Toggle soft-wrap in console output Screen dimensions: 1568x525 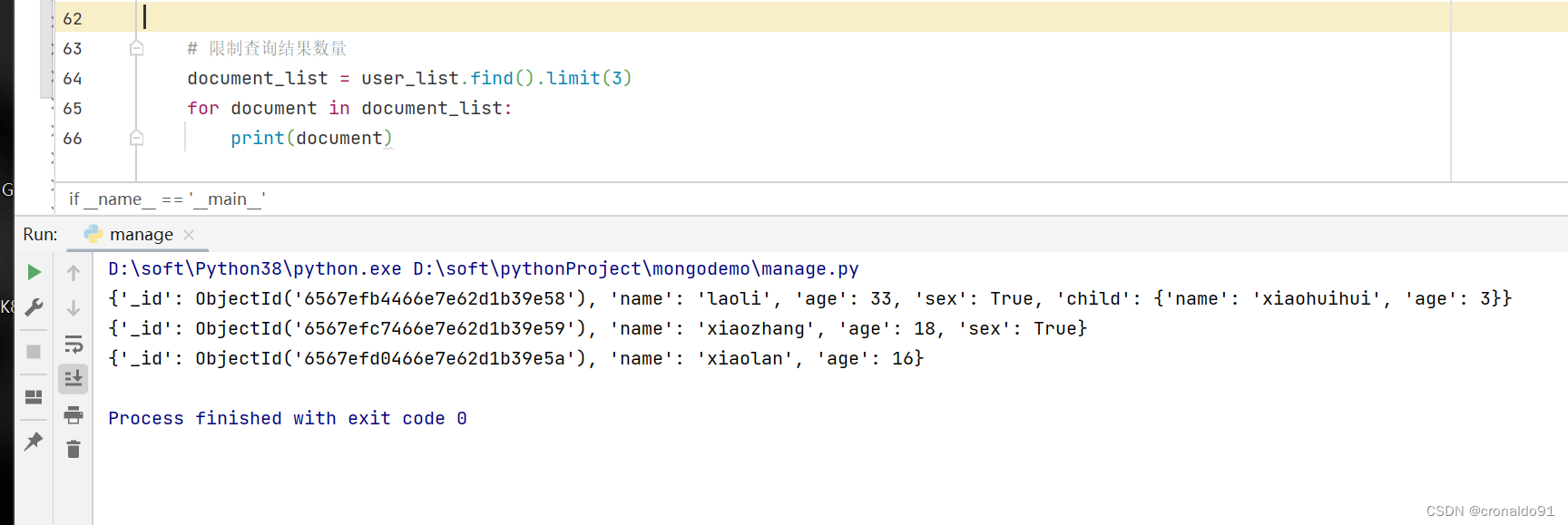pyautogui.click(x=73, y=344)
